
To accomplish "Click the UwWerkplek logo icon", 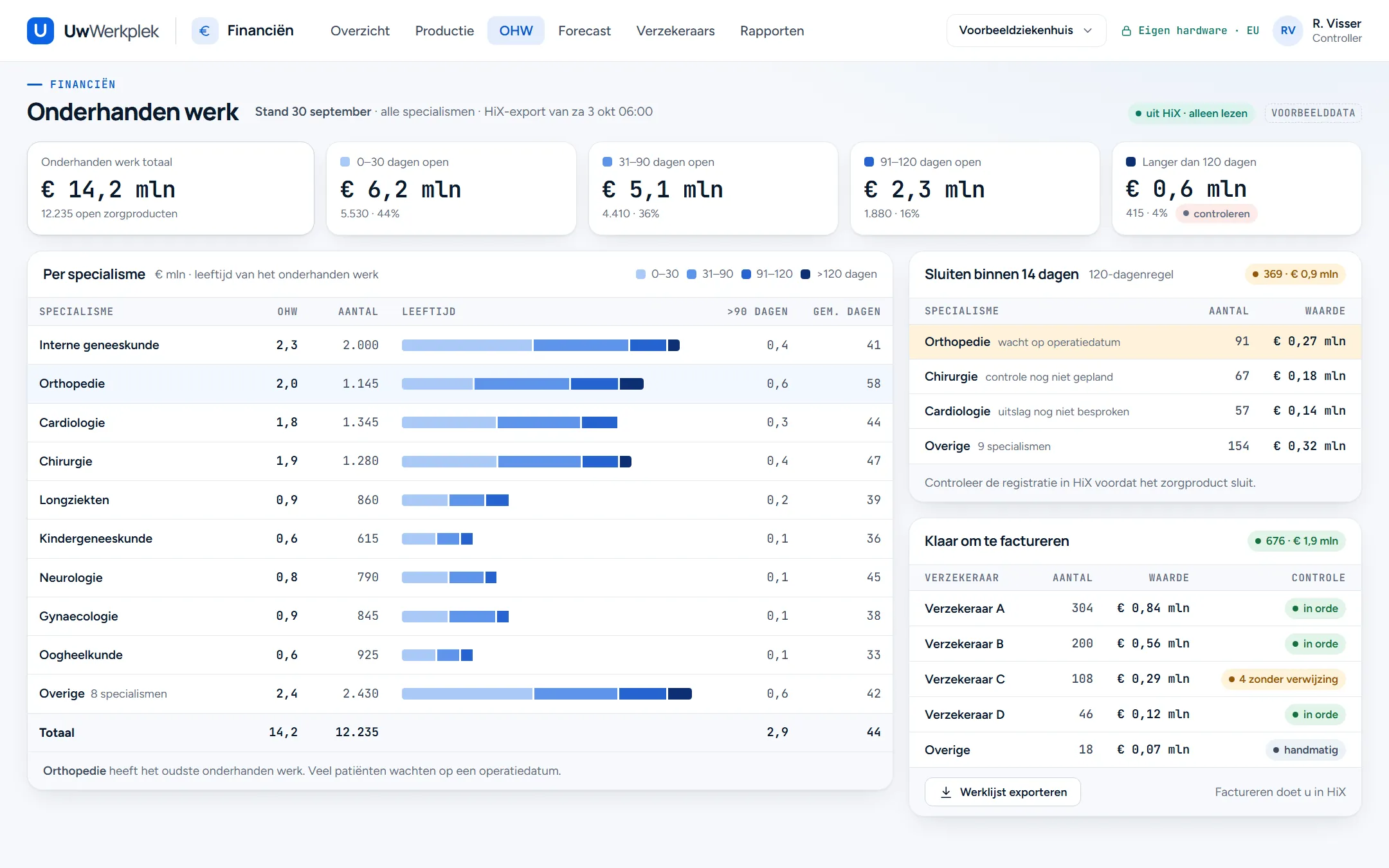I will click(41, 31).
